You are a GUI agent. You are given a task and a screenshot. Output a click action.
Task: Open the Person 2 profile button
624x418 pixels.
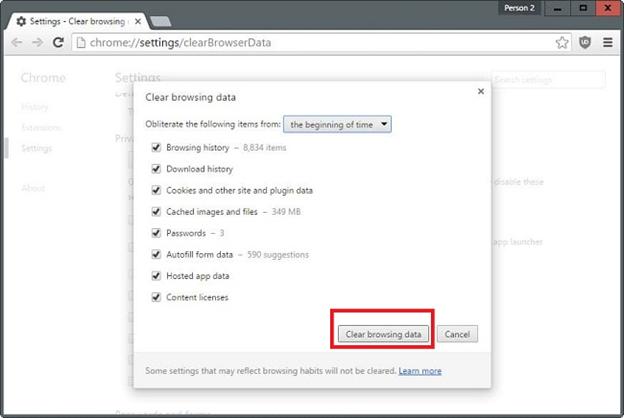pyautogui.click(x=519, y=8)
